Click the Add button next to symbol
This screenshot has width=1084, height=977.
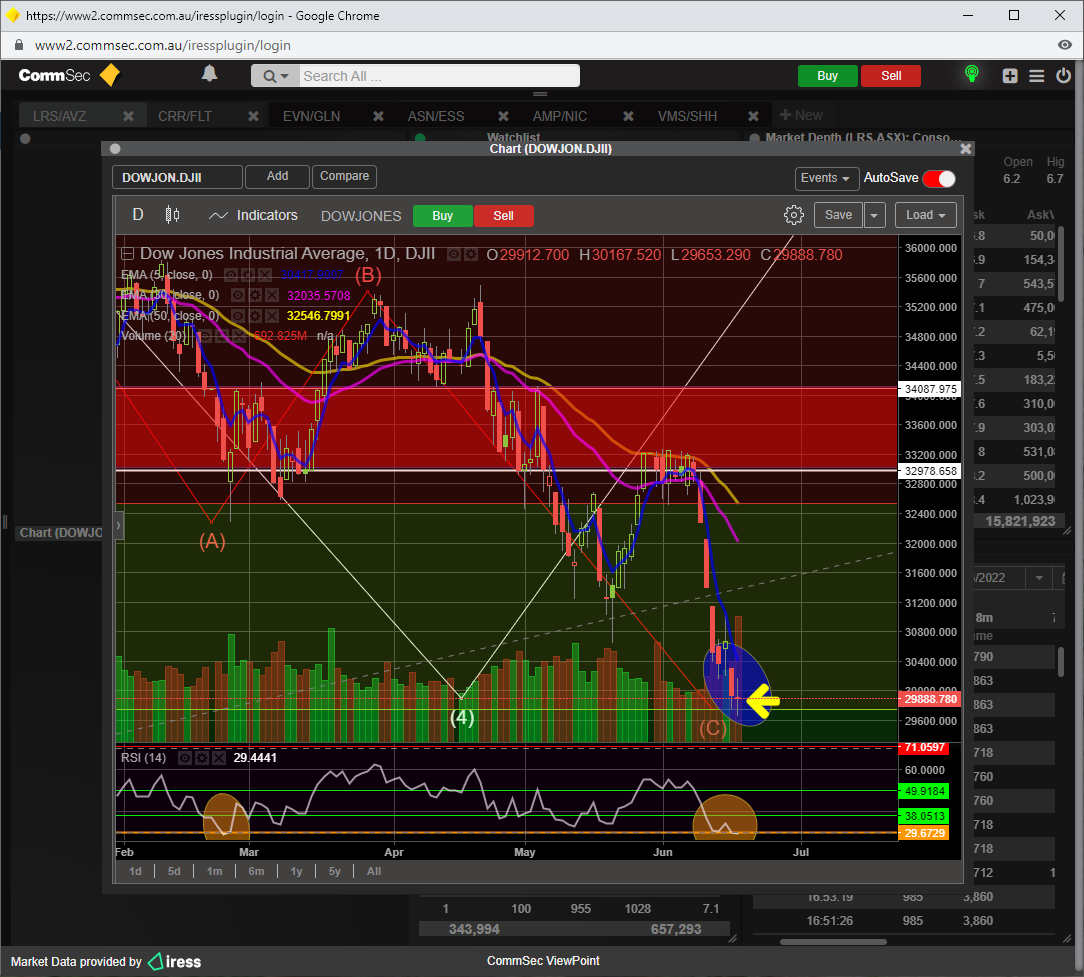click(277, 176)
